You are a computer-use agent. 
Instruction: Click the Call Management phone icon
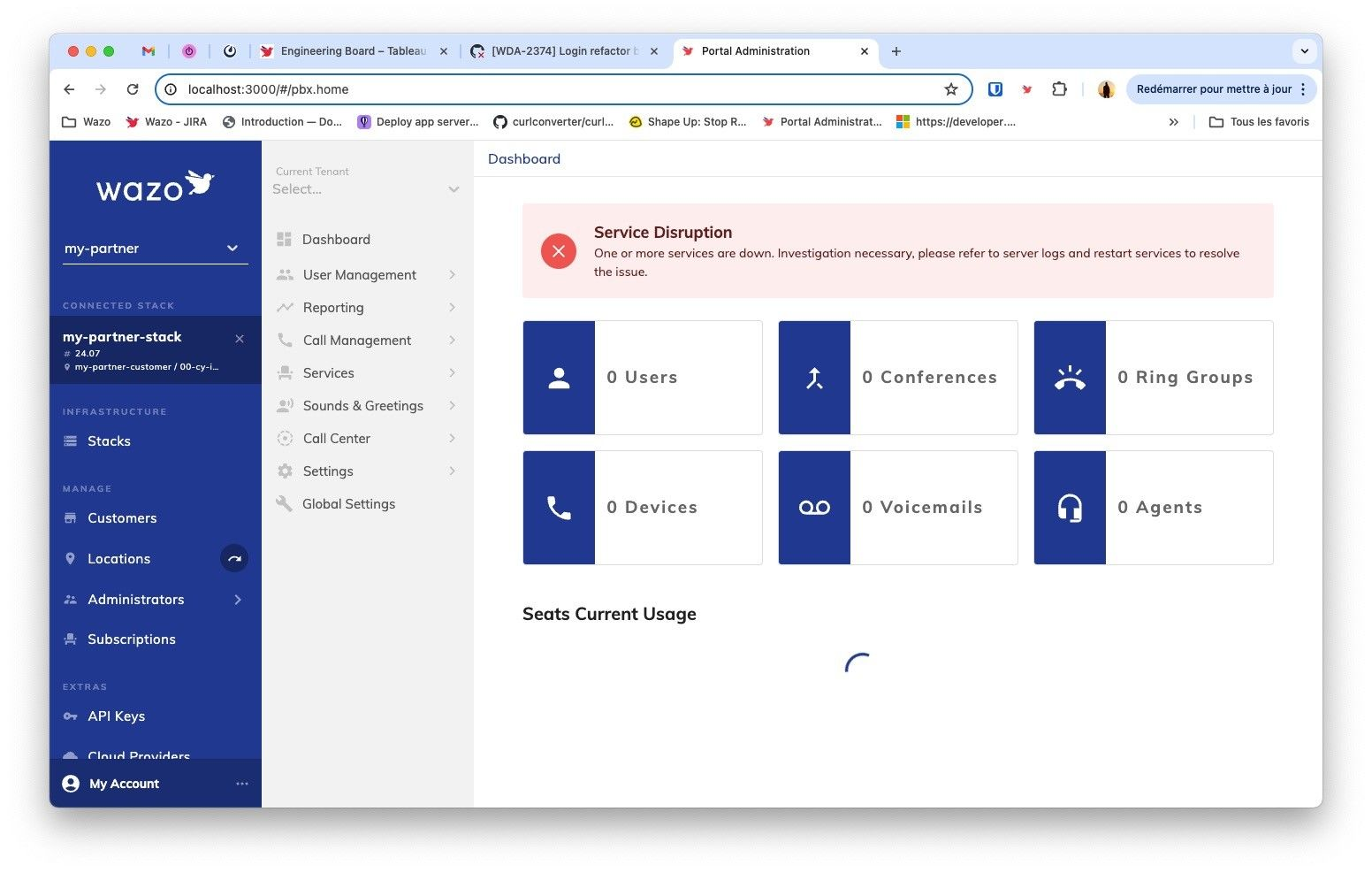pyautogui.click(x=285, y=341)
